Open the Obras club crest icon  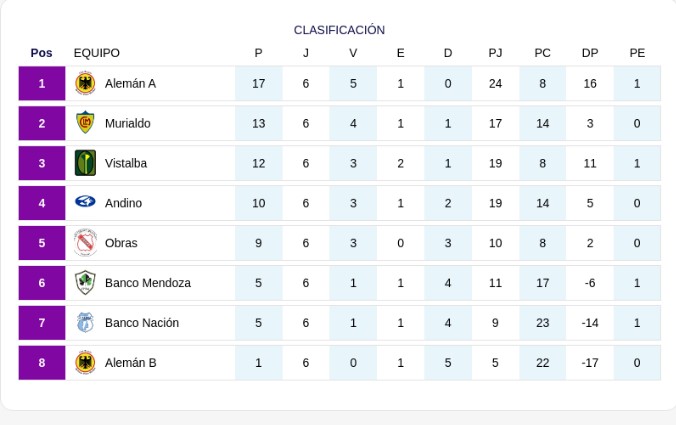85,243
